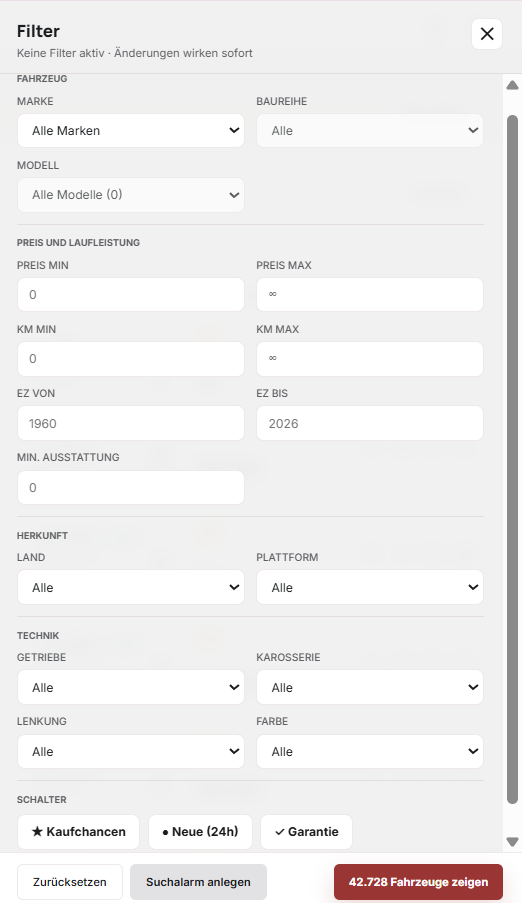Toggle the Kaufchancen star switch
Viewport: 522px width, 903px height.
pos(78,832)
